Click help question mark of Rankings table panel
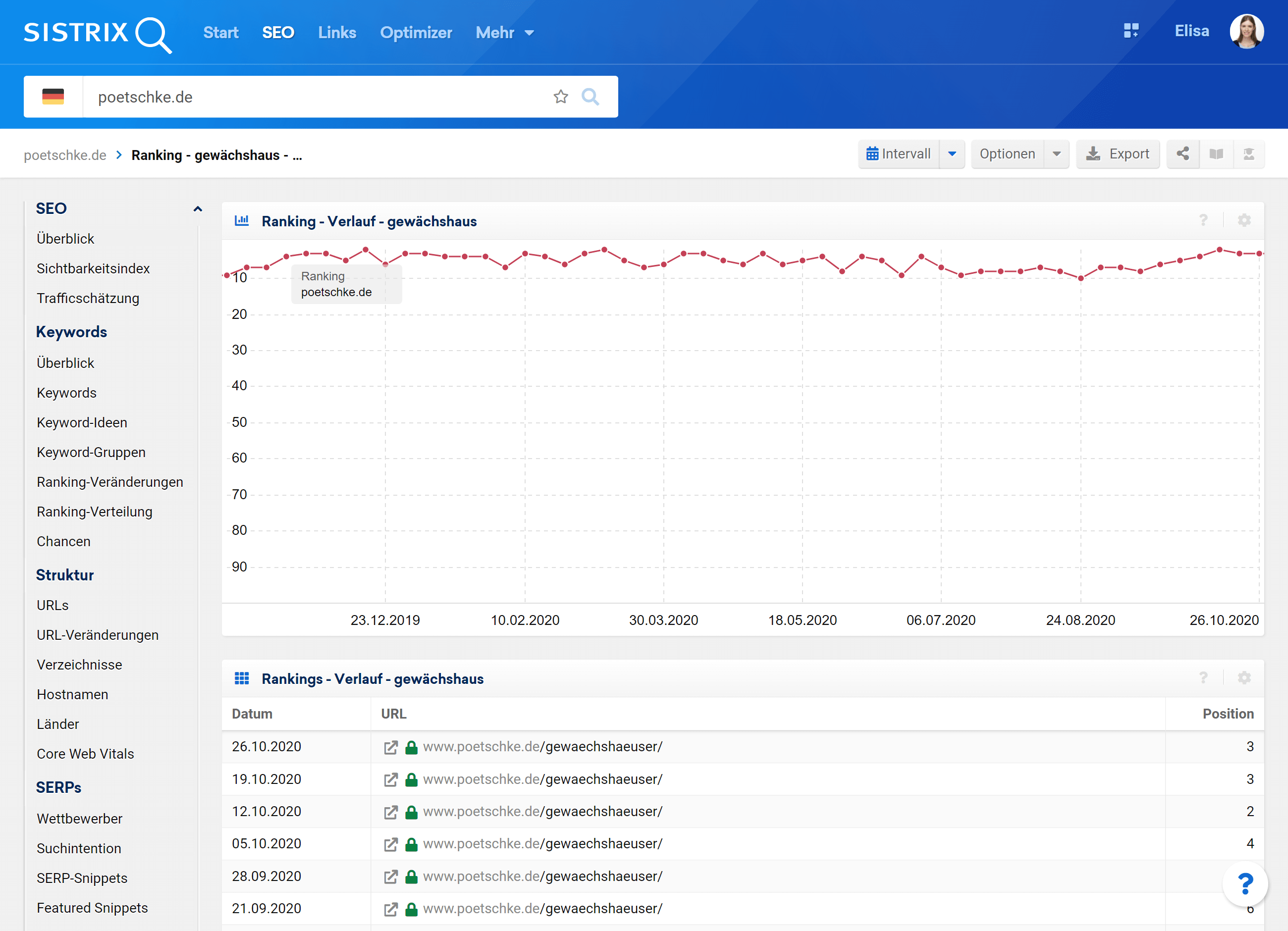Viewport: 1288px width, 931px height. coord(1203,678)
